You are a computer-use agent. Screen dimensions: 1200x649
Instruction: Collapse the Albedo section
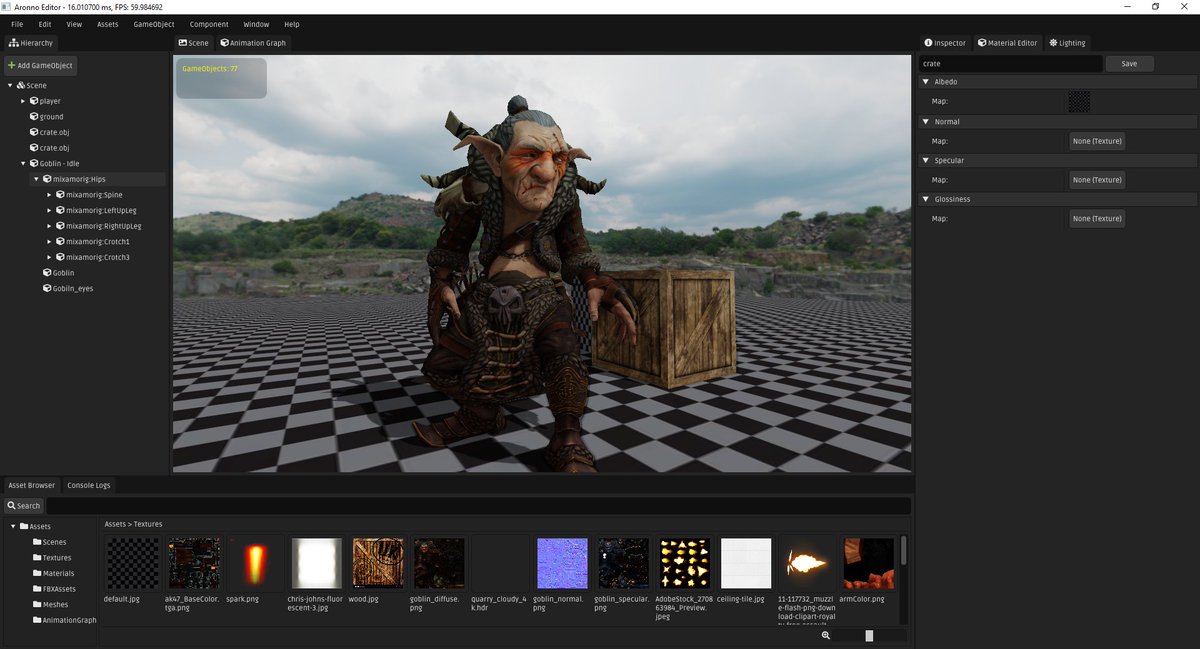926,81
